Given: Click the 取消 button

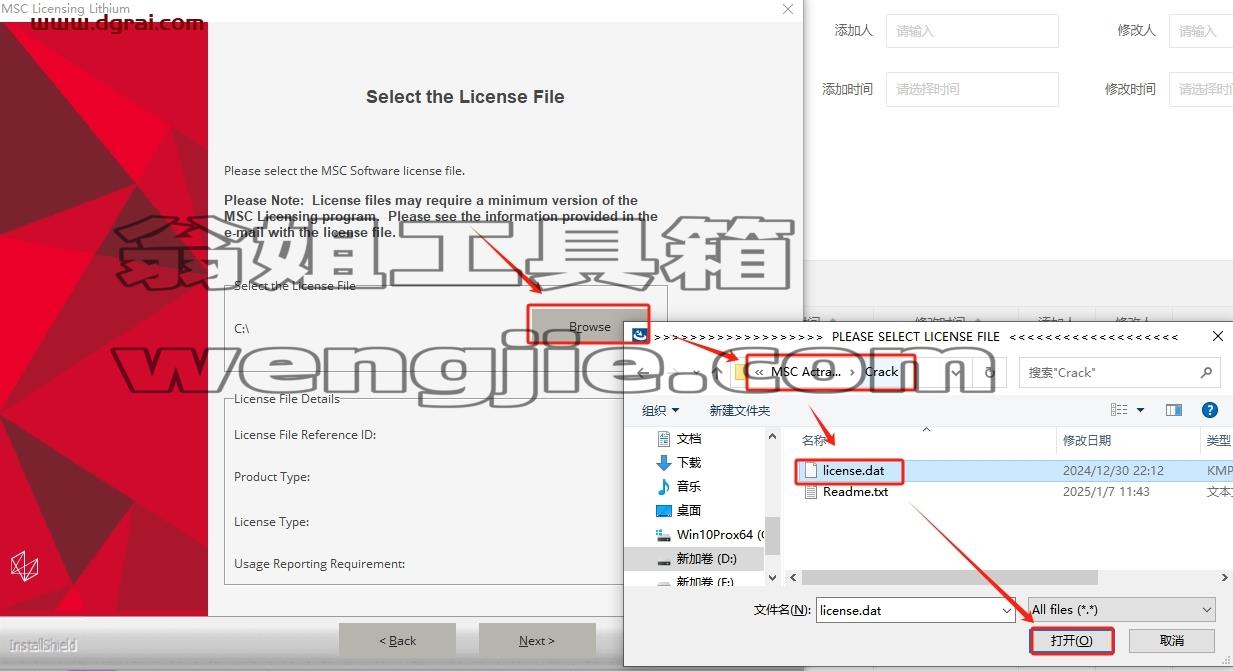Looking at the screenshot, I should pyautogui.click(x=1172, y=640).
